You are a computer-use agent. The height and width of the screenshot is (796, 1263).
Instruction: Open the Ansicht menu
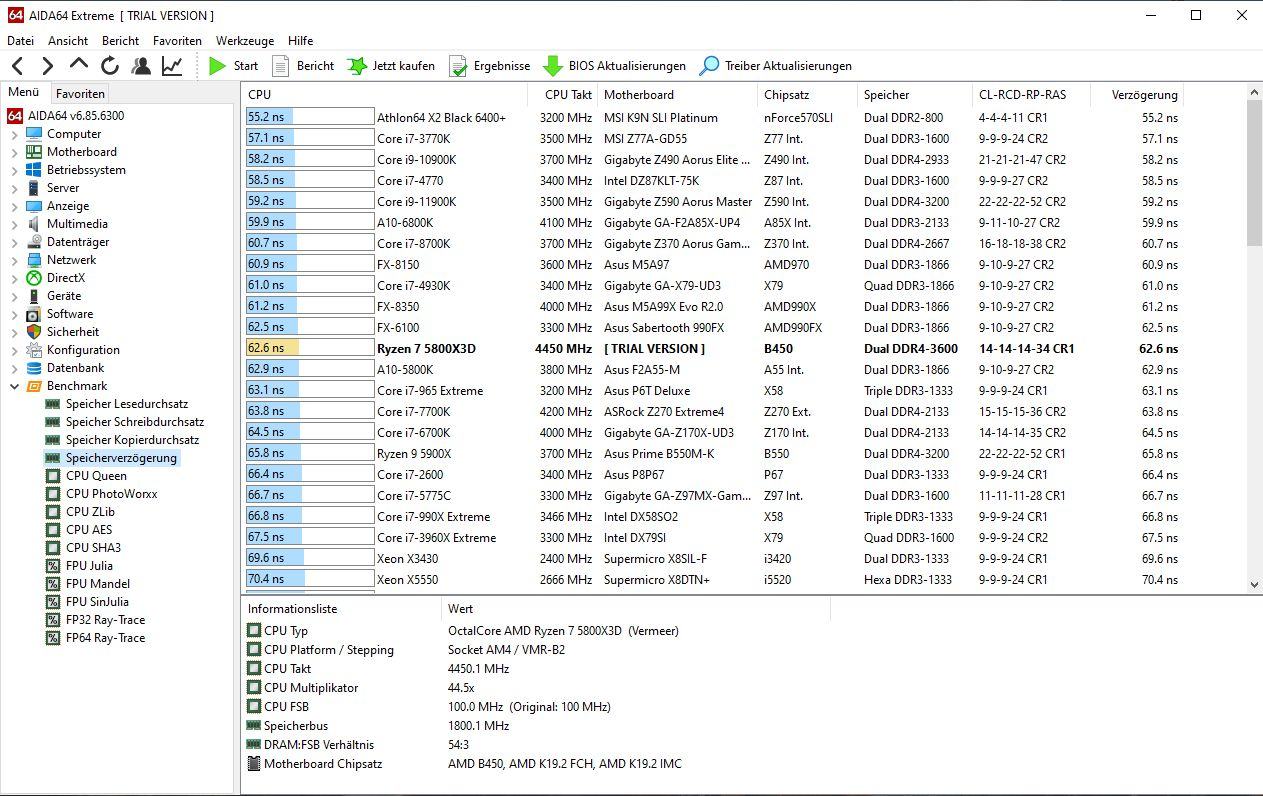(x=68, y=41)
